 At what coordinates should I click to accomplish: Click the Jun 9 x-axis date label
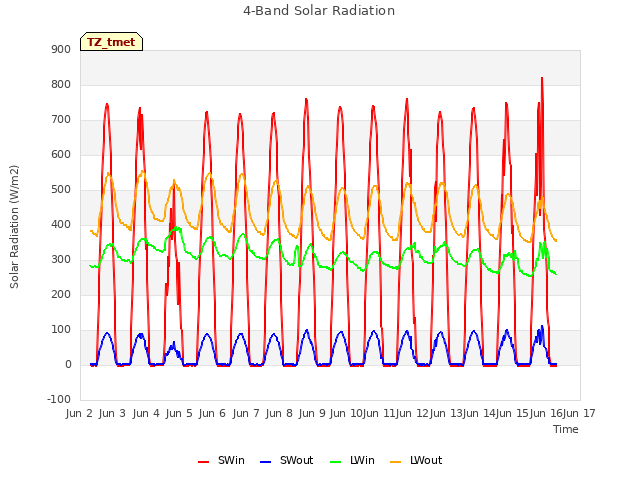312,413
